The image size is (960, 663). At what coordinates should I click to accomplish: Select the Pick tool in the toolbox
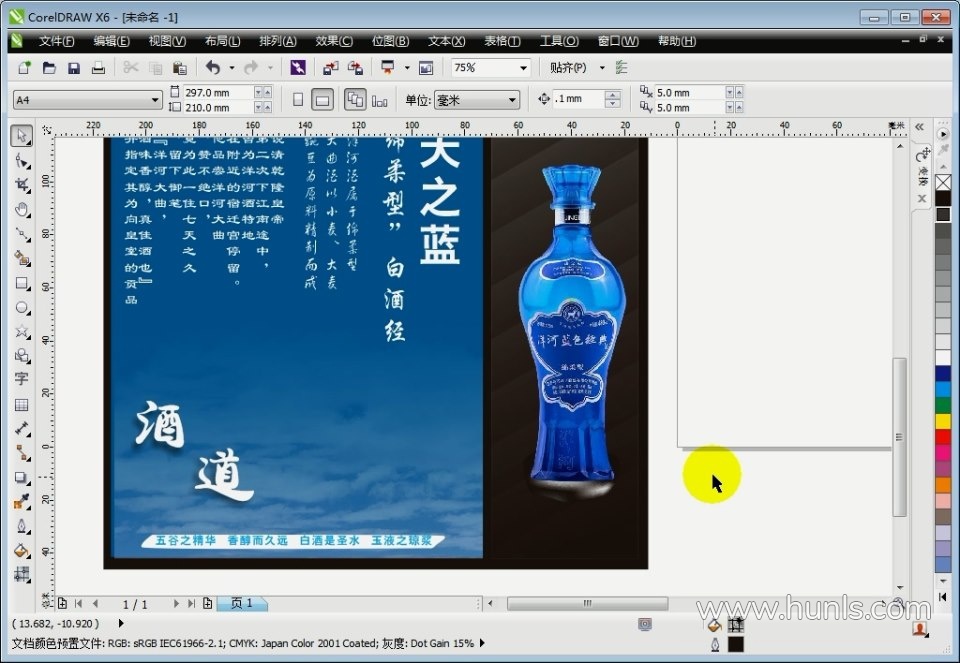(x=22, y=136)
